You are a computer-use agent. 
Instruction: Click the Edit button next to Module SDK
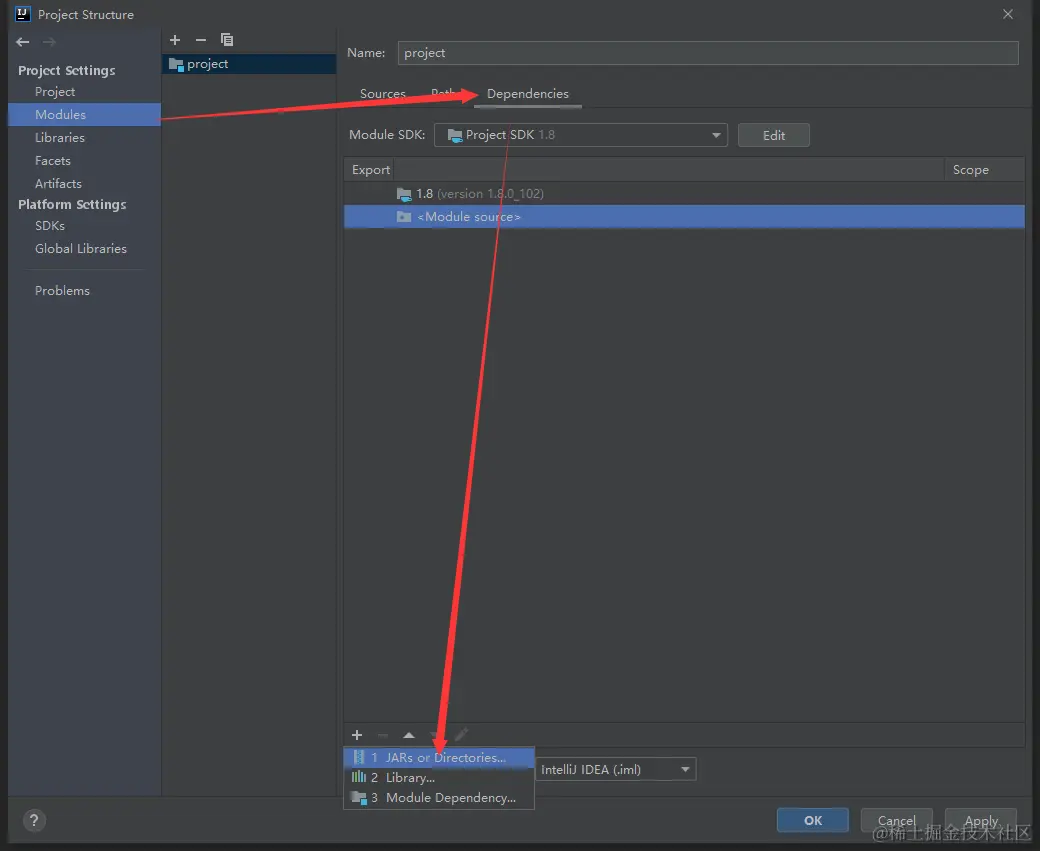(x=773, y=135)
